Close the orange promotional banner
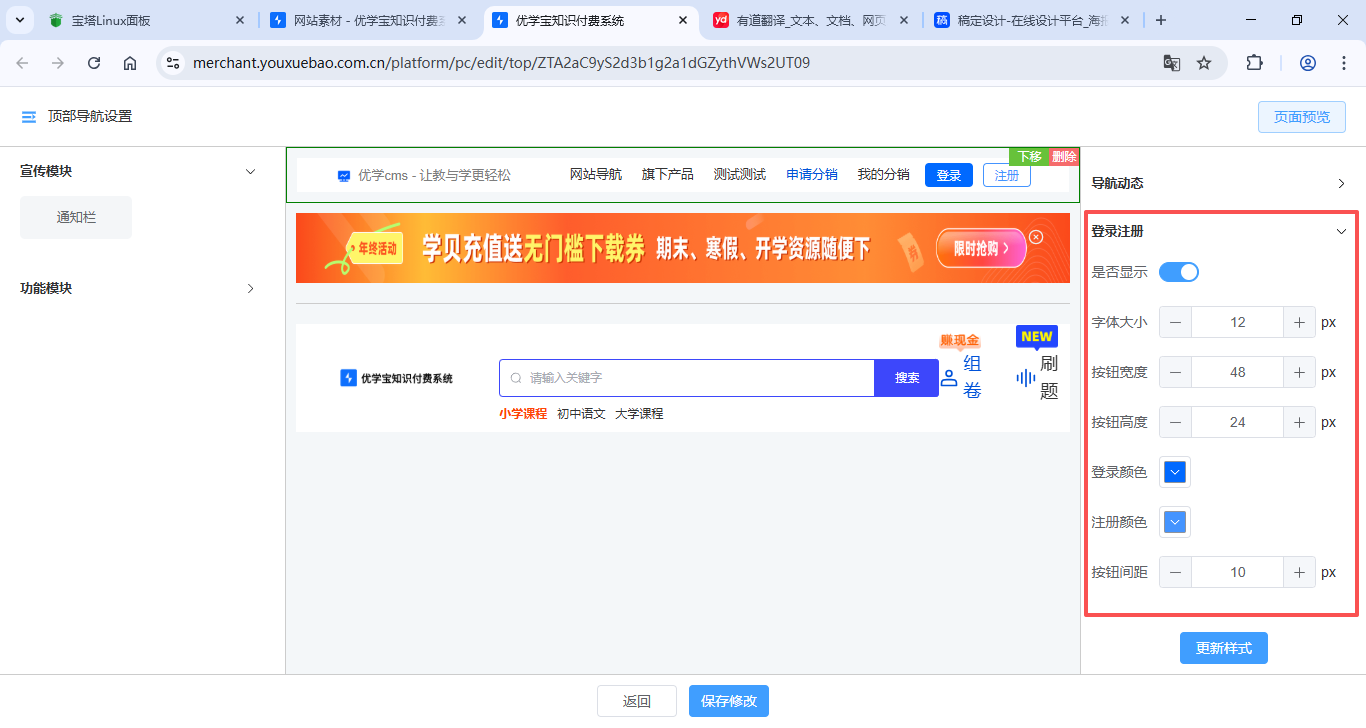Image resolution: width=1366 pixels, height=728 pixels. click(1036, 237)
